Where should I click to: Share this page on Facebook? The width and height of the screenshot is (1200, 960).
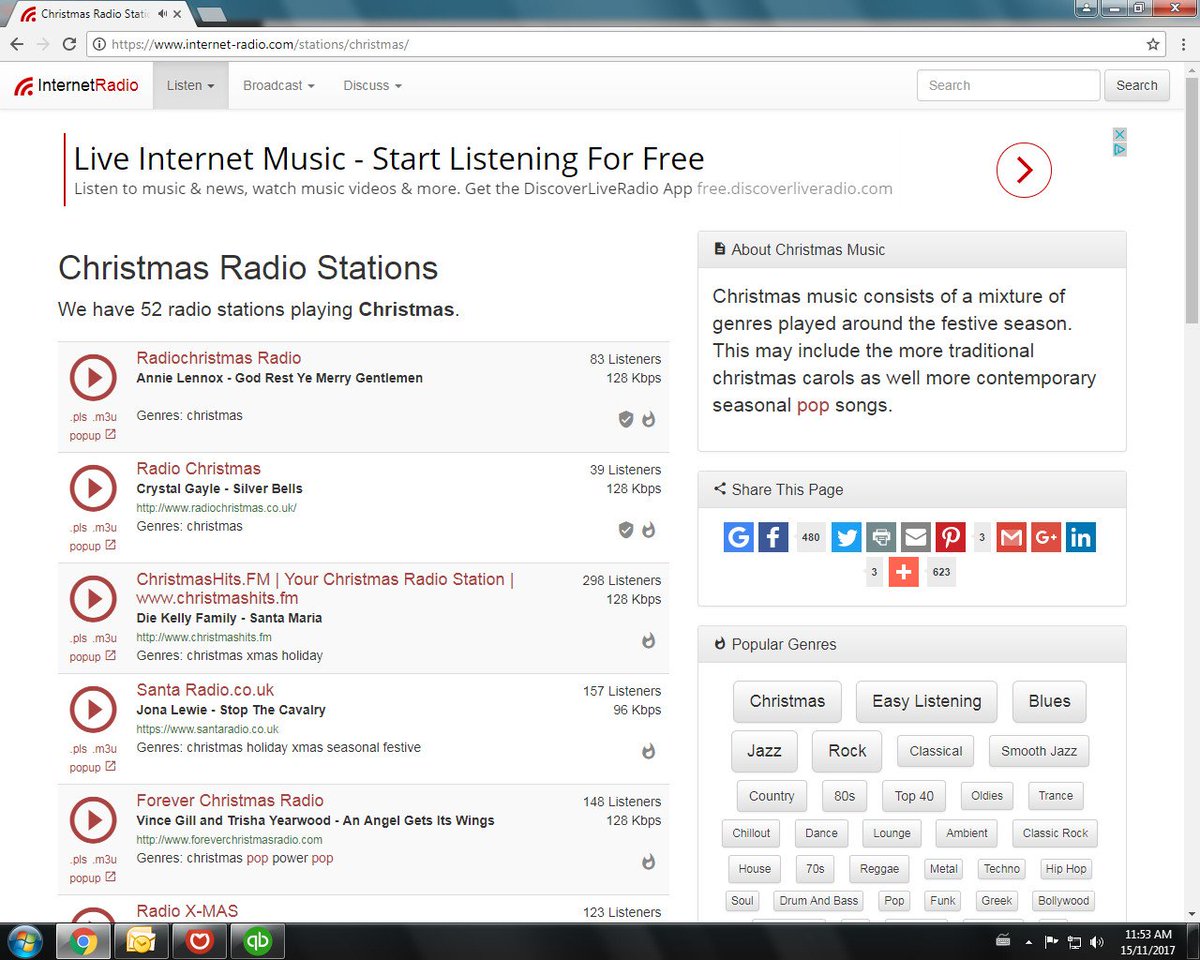coord(773,537)
